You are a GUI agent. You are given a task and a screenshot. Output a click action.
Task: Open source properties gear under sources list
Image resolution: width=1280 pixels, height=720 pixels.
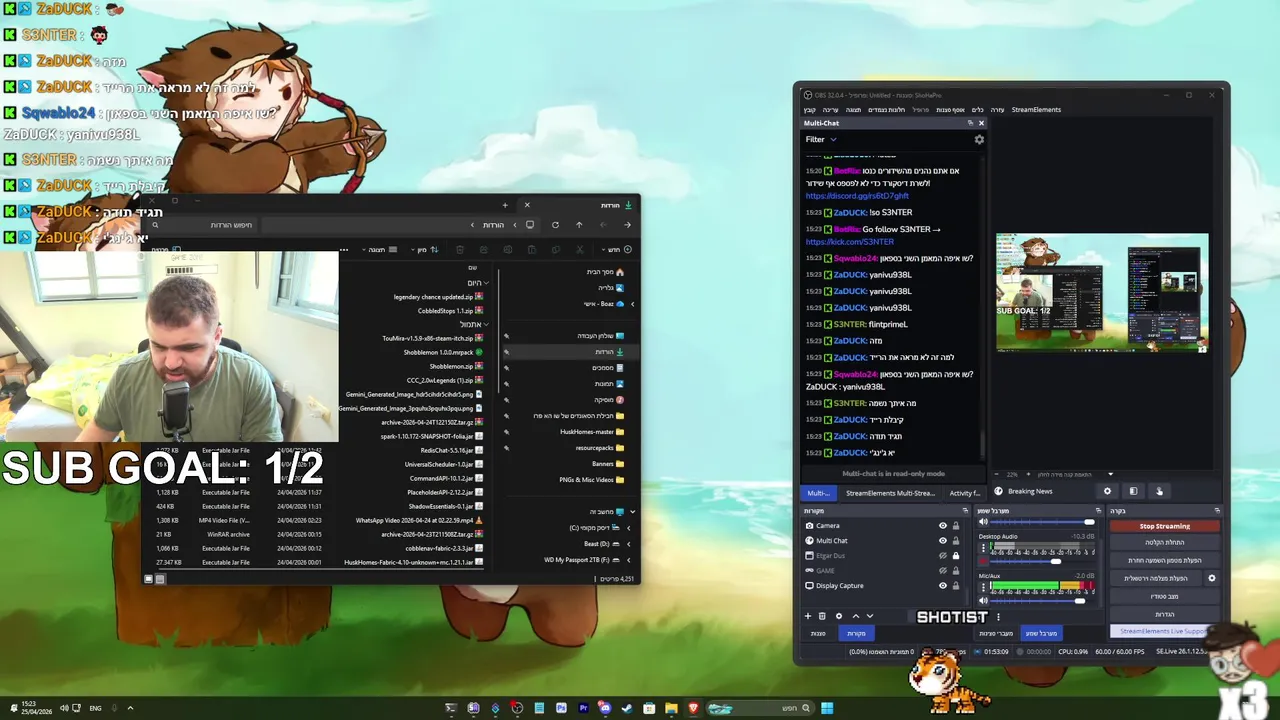click(839, 616)
